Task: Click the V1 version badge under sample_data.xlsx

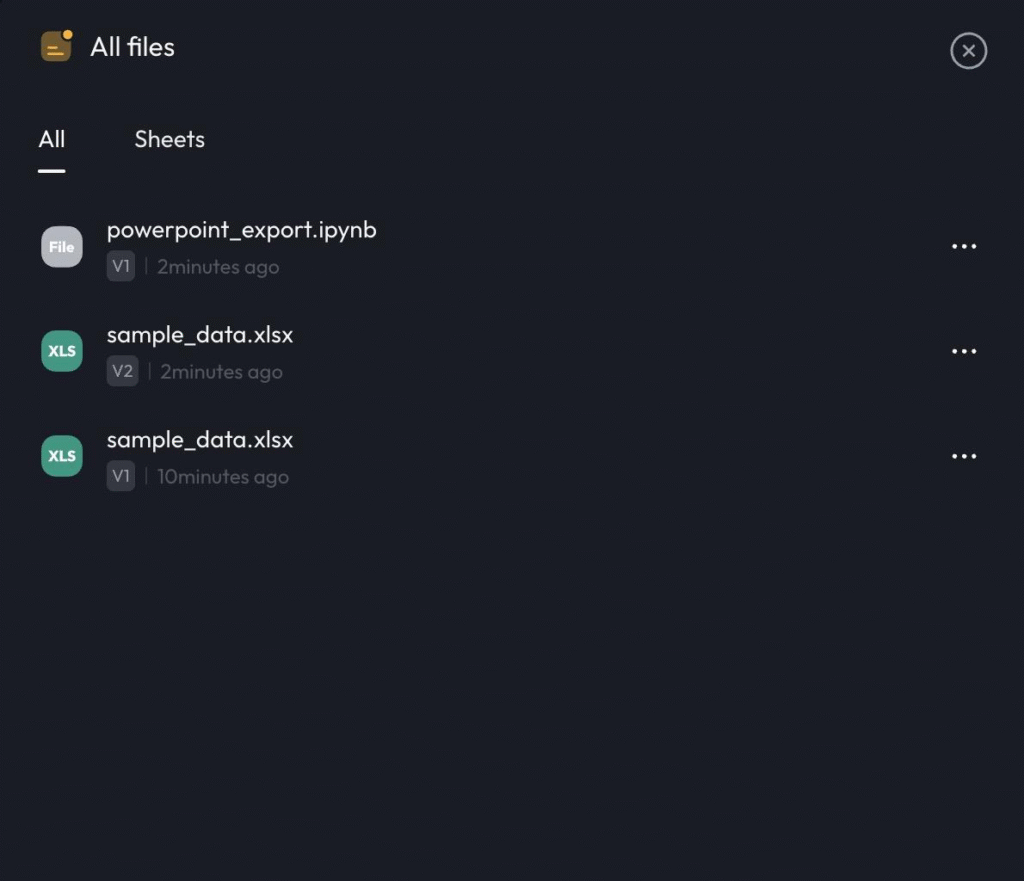Action: tap(121, 477)
